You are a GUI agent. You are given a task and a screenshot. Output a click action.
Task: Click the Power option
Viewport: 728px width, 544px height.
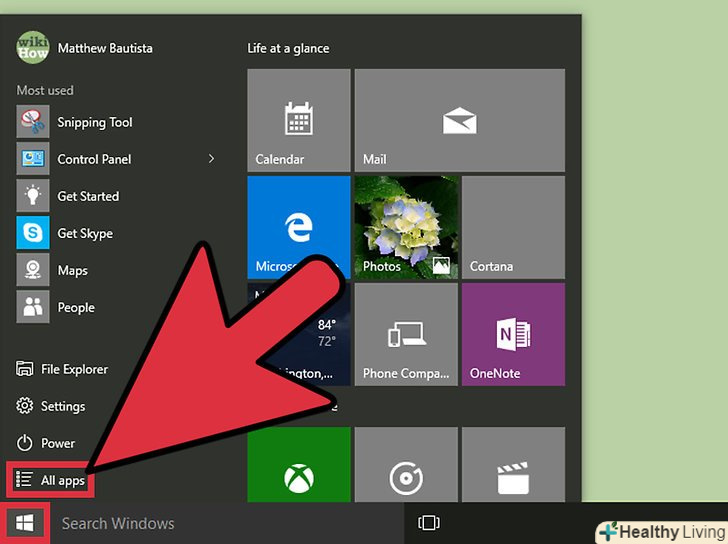point(46,443)
